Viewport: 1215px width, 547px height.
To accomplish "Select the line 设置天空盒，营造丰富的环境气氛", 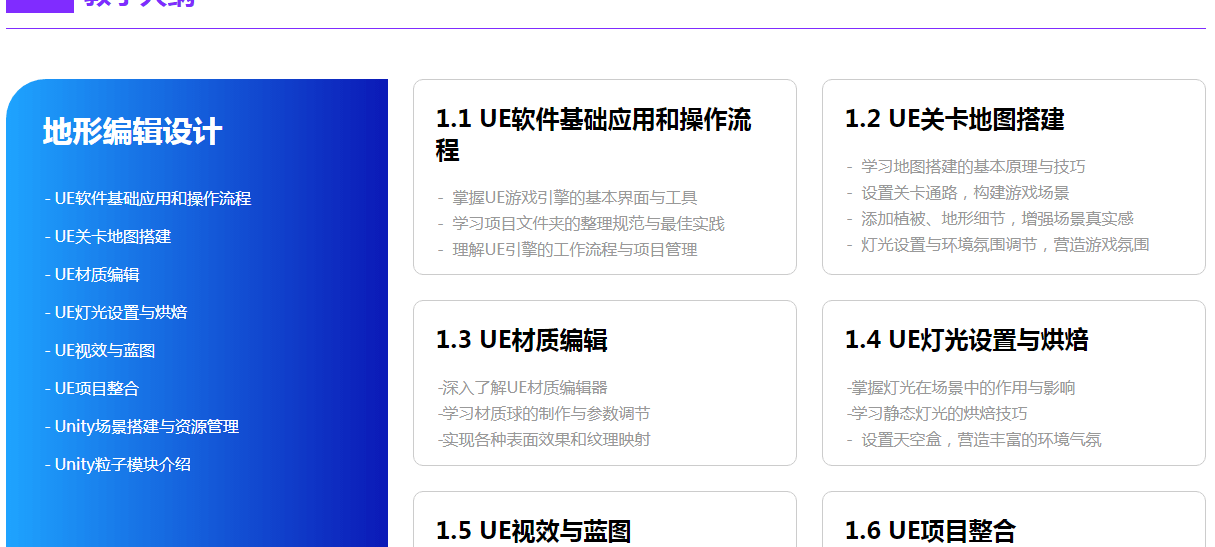I will 974,440.
